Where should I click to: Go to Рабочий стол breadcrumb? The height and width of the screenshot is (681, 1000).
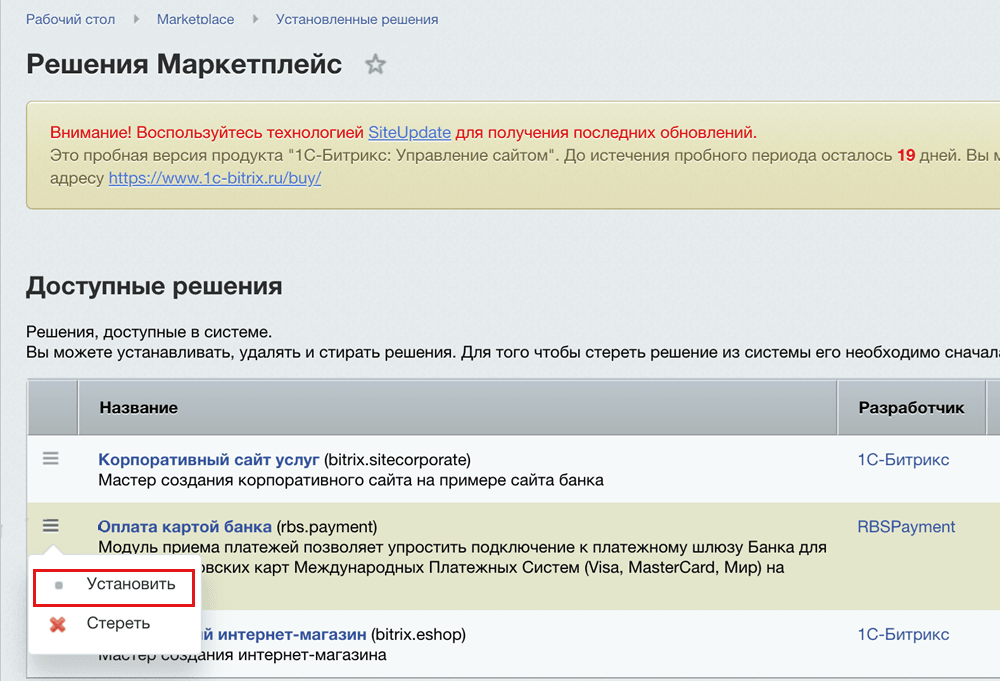[70, 19]
